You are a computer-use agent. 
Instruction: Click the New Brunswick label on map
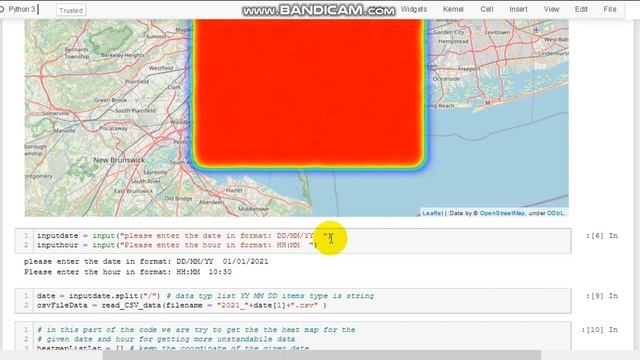click(119, 160)
